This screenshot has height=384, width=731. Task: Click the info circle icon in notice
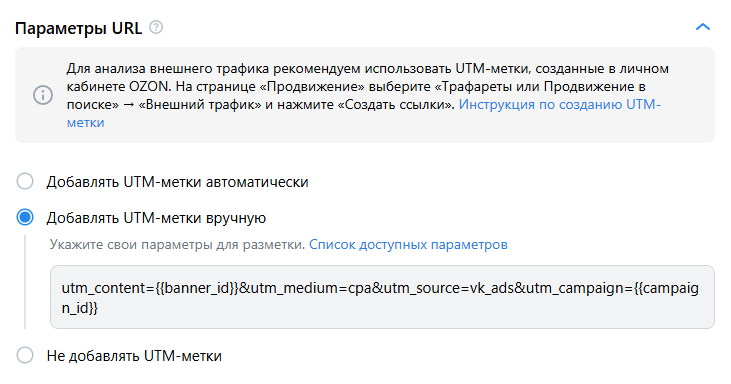click(x=43, y=95)
